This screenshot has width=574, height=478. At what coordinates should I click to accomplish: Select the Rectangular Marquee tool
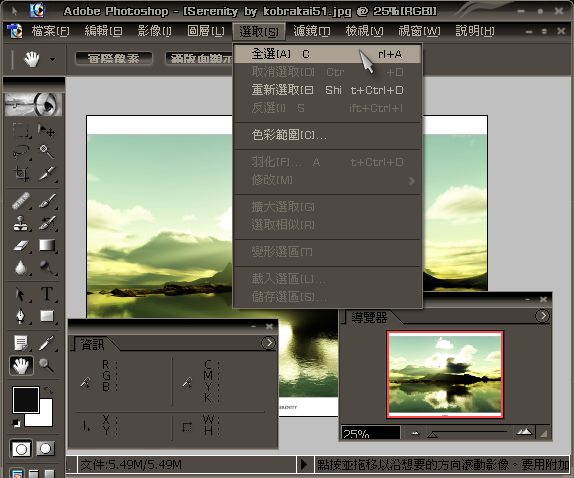coord(20,130)
